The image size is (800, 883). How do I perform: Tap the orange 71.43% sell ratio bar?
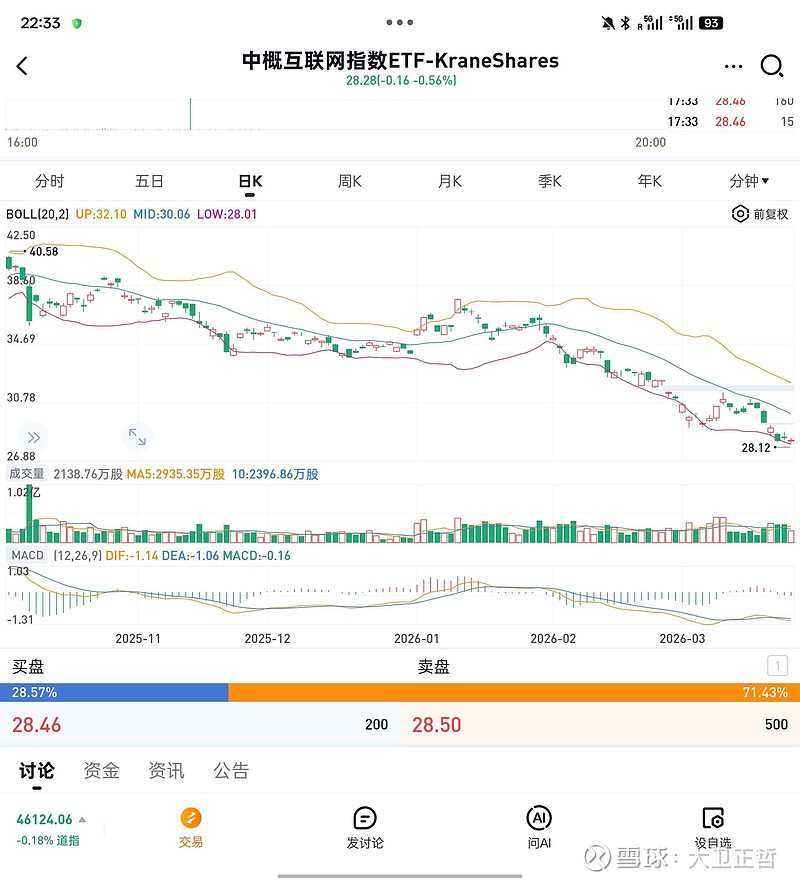pos(514,692)
